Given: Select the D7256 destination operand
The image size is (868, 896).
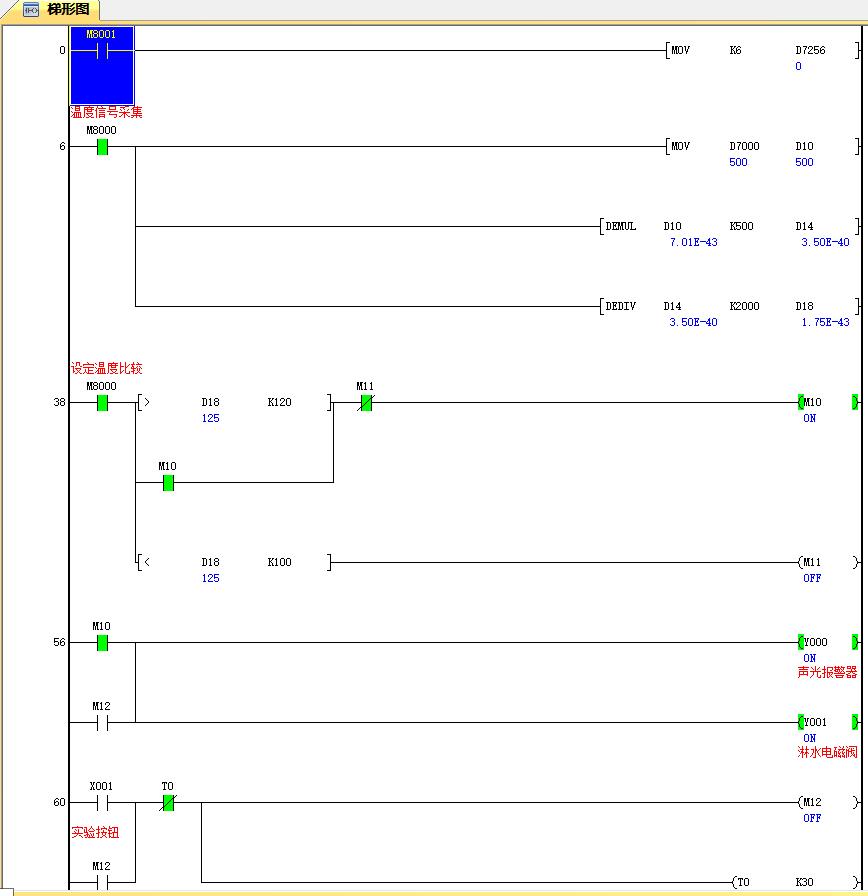Looking at the screenshot, I should (x=810, y=50).
